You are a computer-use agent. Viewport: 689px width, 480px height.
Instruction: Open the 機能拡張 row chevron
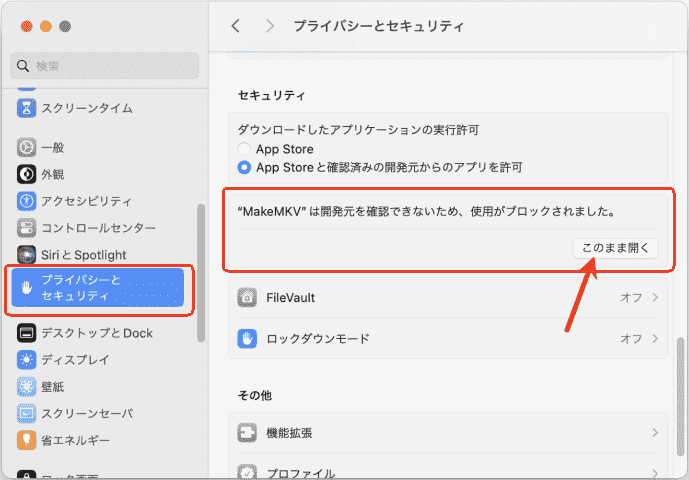tap(655, 433)
